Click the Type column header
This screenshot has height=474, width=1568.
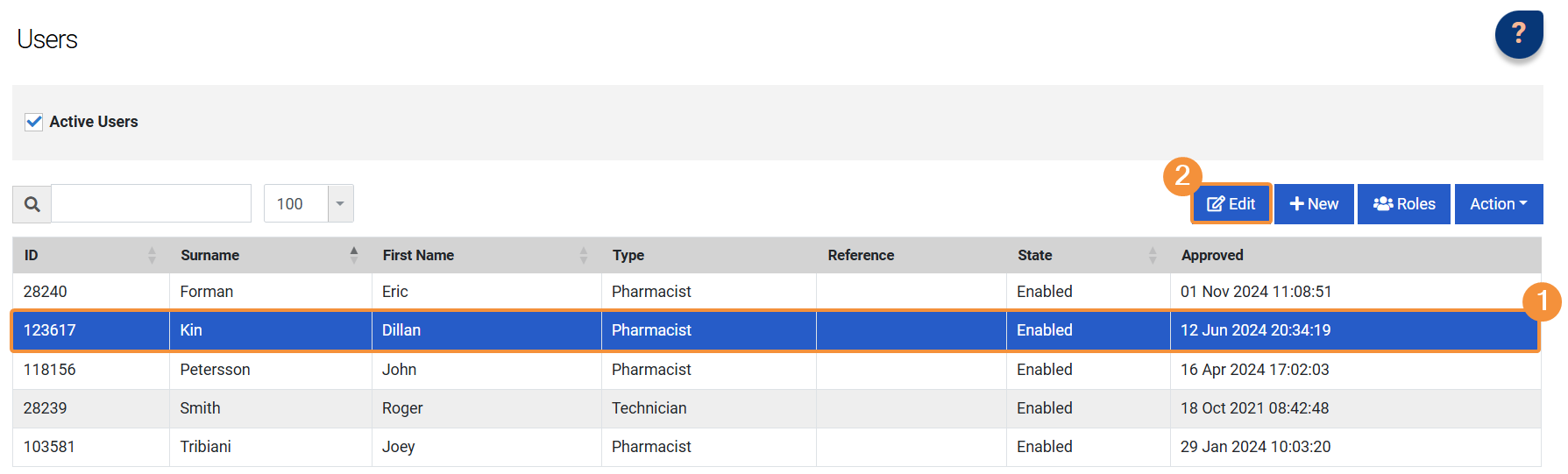click(x=628, y=255)
